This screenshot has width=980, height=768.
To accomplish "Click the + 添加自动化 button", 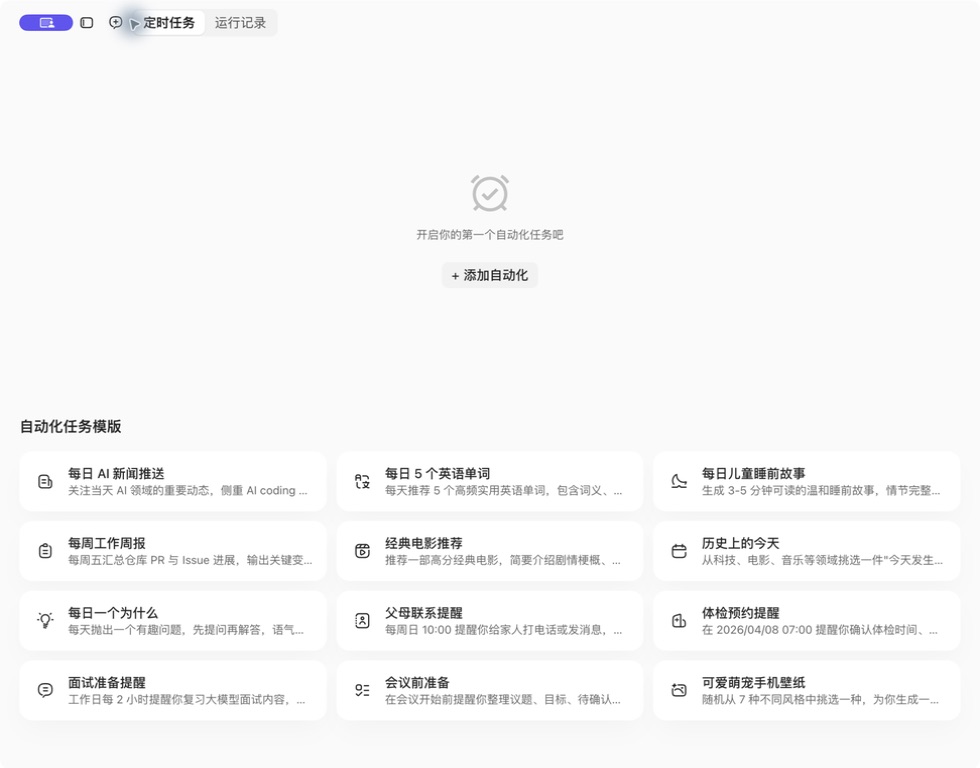I will [489, 275].
